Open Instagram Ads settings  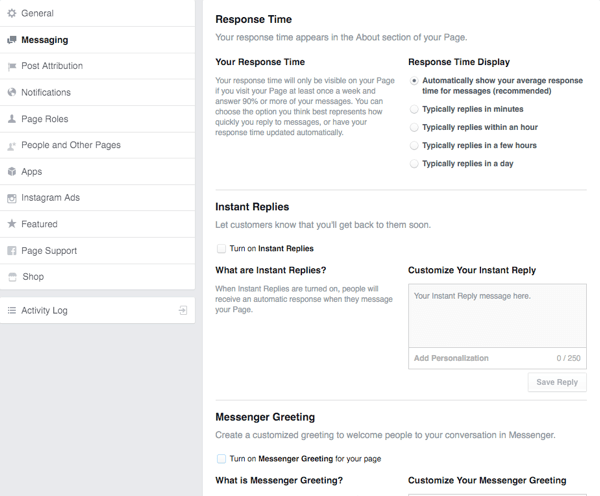[x=97, y=198]
